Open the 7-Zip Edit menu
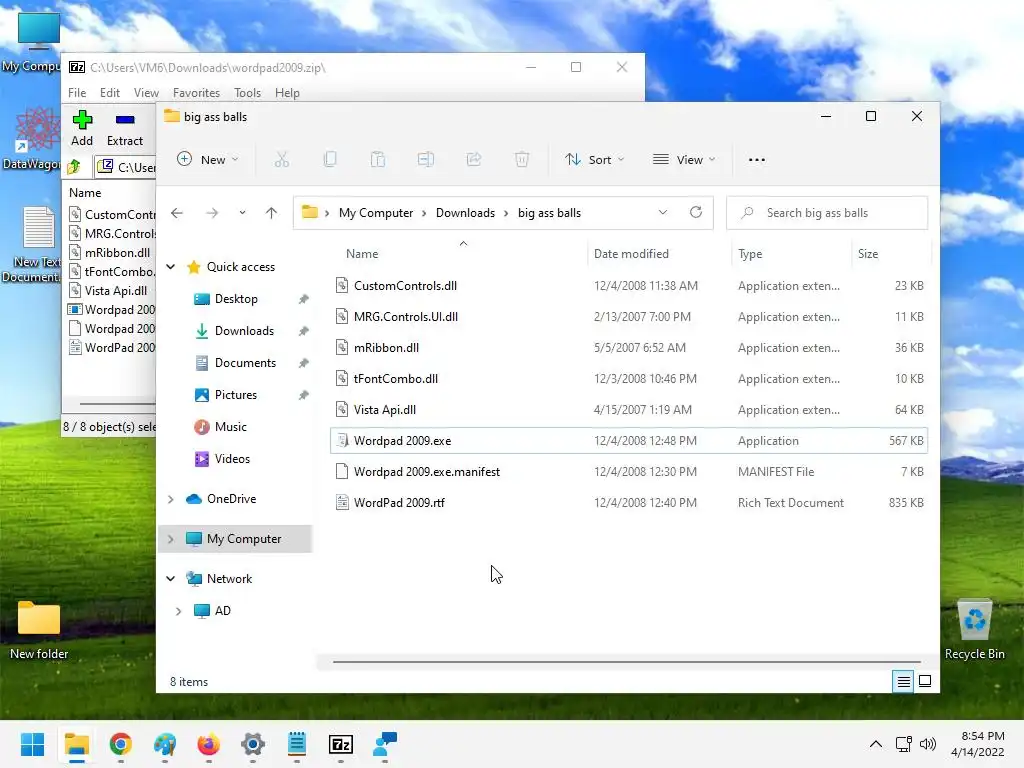The height and width of the screenshot is (768, 1024). point(110,93)
